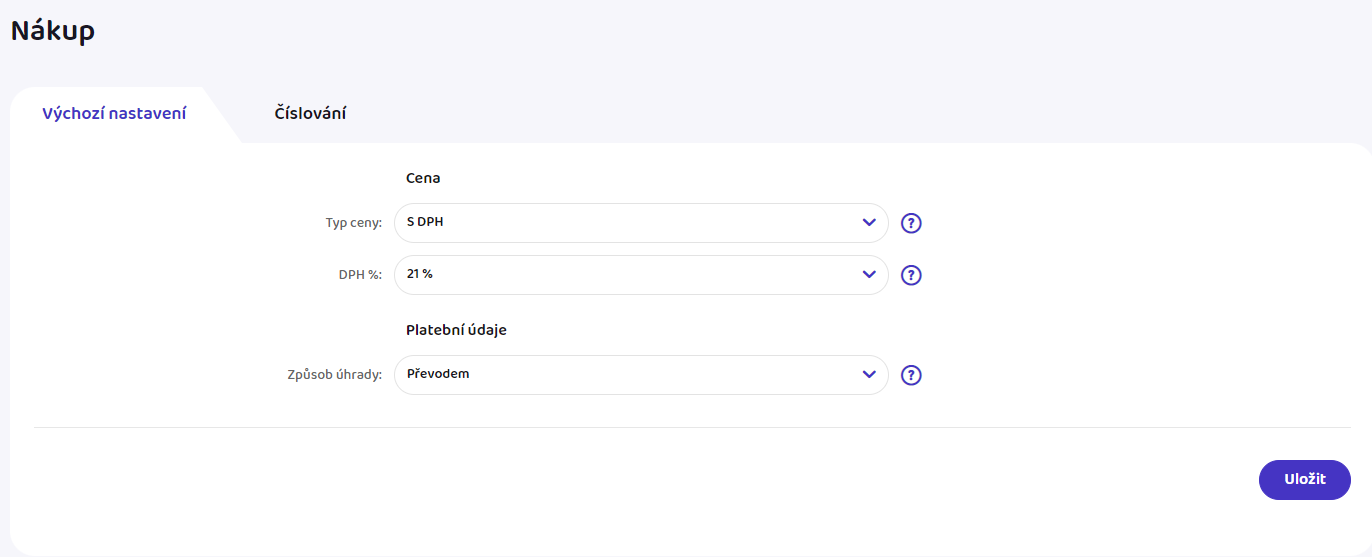This screenshot has width=1372, height=557.
Task: Click the Cena section heading
Action: pos(423,178)
